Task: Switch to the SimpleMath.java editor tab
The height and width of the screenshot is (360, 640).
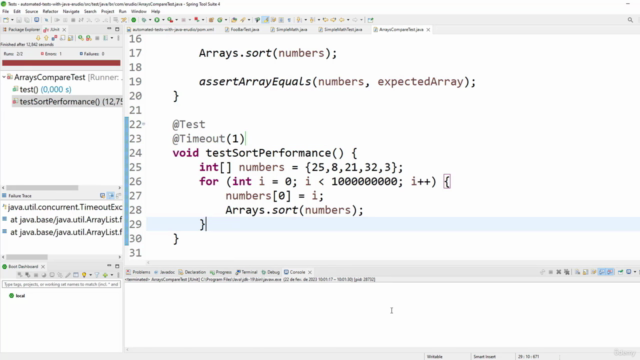Action: (x=289, y=29)
